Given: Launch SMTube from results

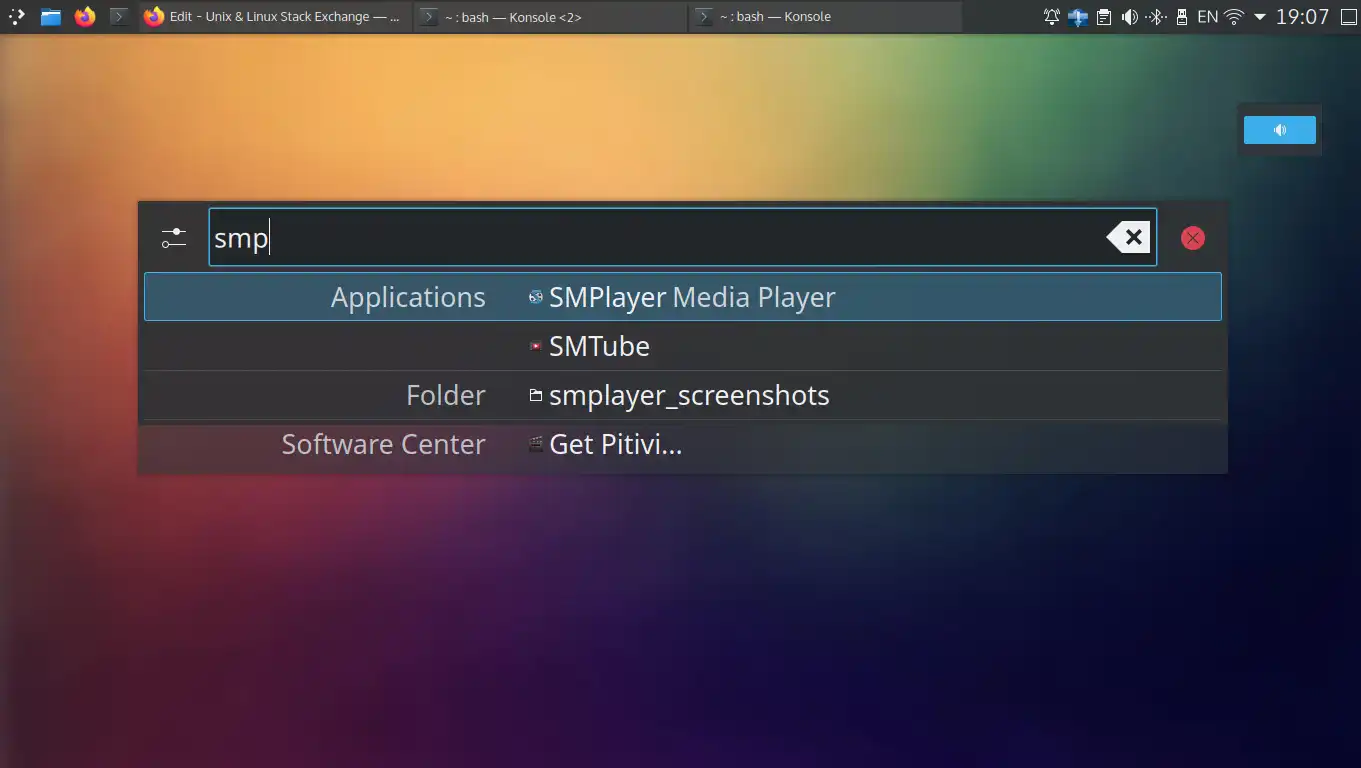Looking at the screenshot, I should tap(683, 346).
